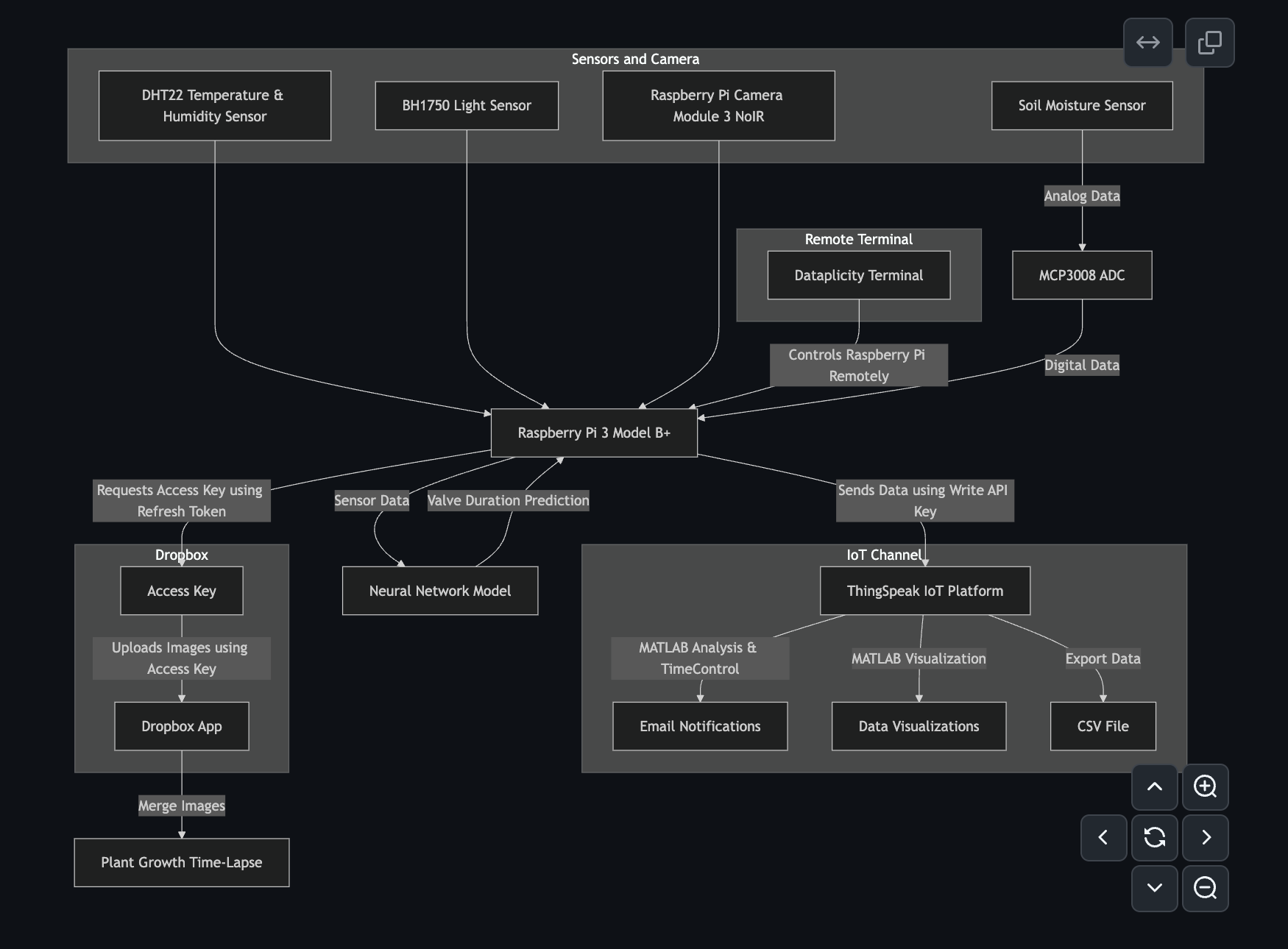Reset the diagram view
Image resolution: width=1288 pixels, height=949 pixels.
click(1154, 837)
